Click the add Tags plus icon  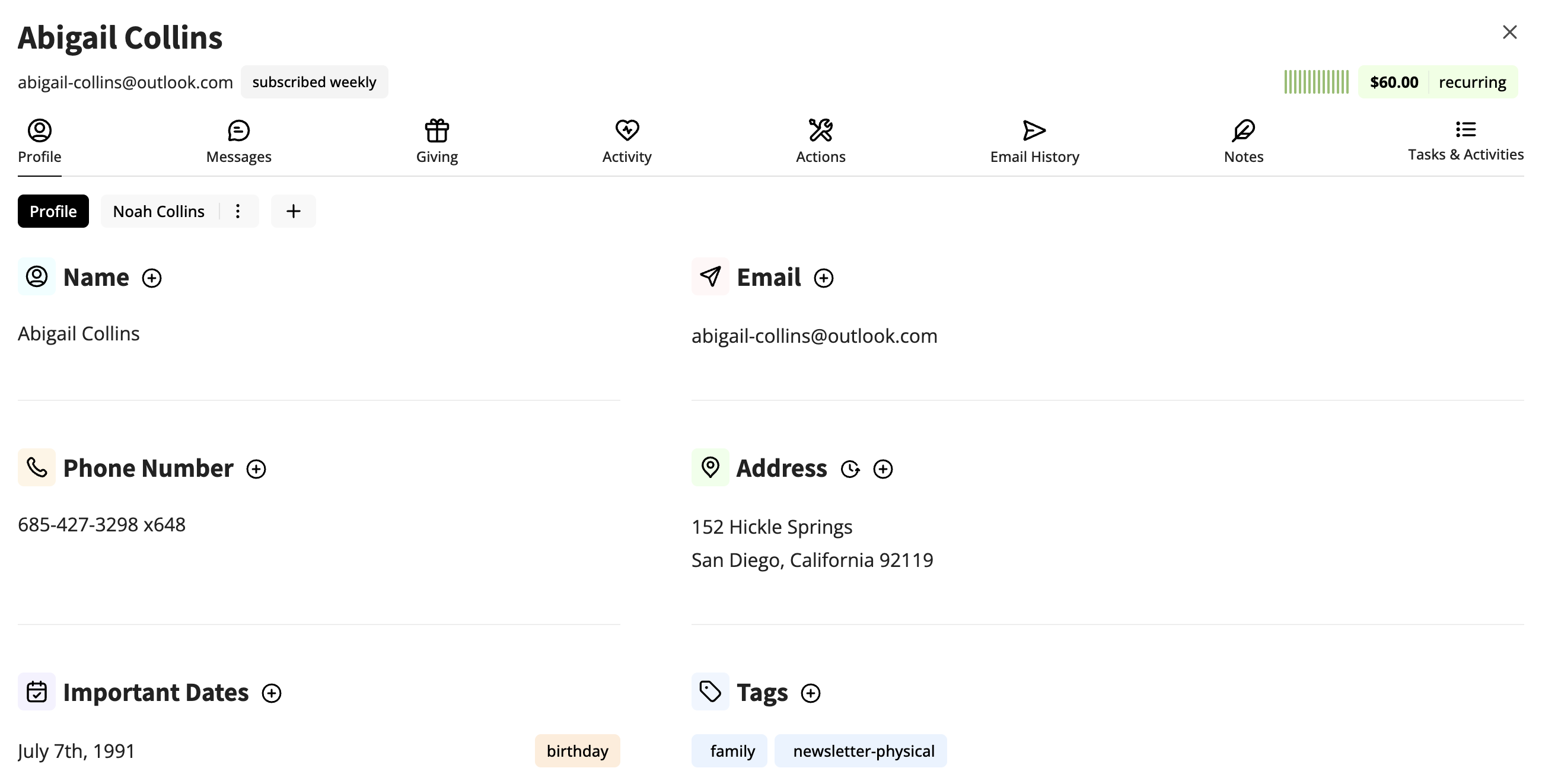point(810,693)
